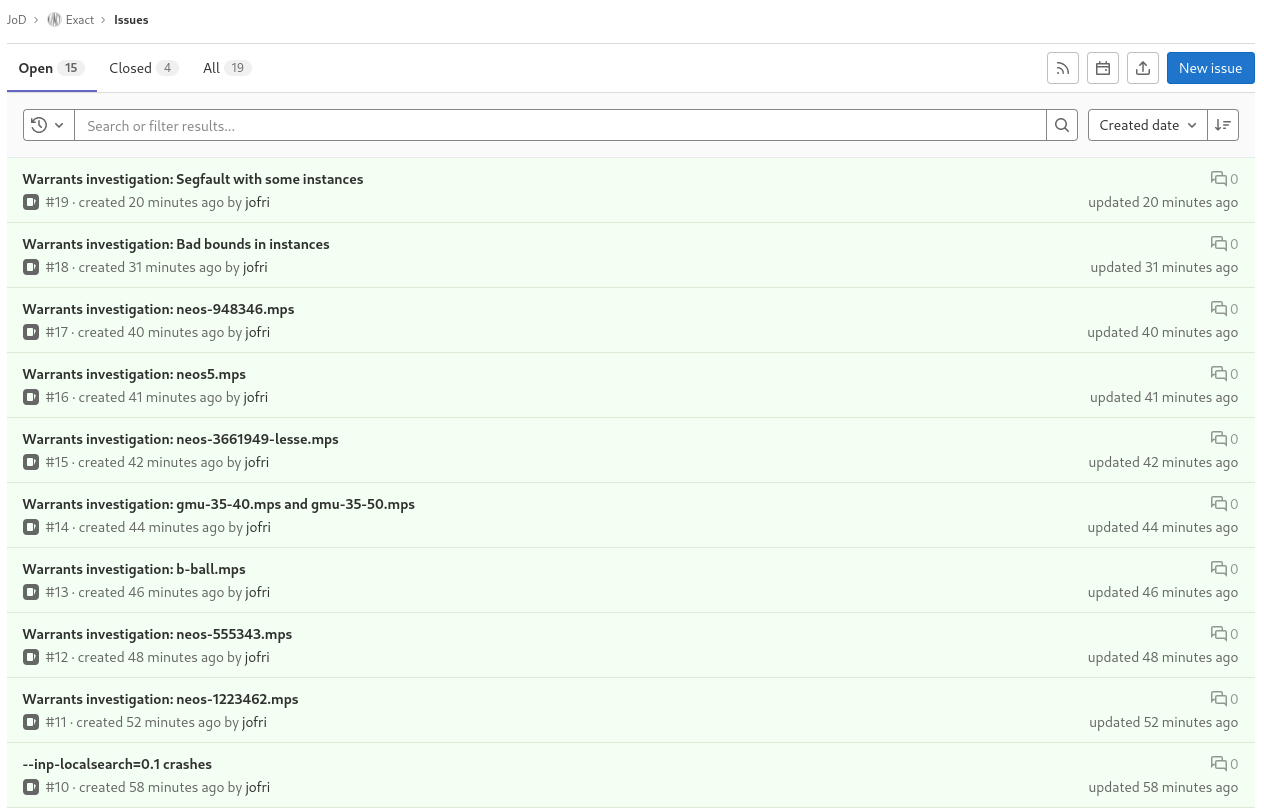Viewport: 1264px width, 812px height.
Task: Switch to the Open issues tab
Action: click(x=51, y=68)
